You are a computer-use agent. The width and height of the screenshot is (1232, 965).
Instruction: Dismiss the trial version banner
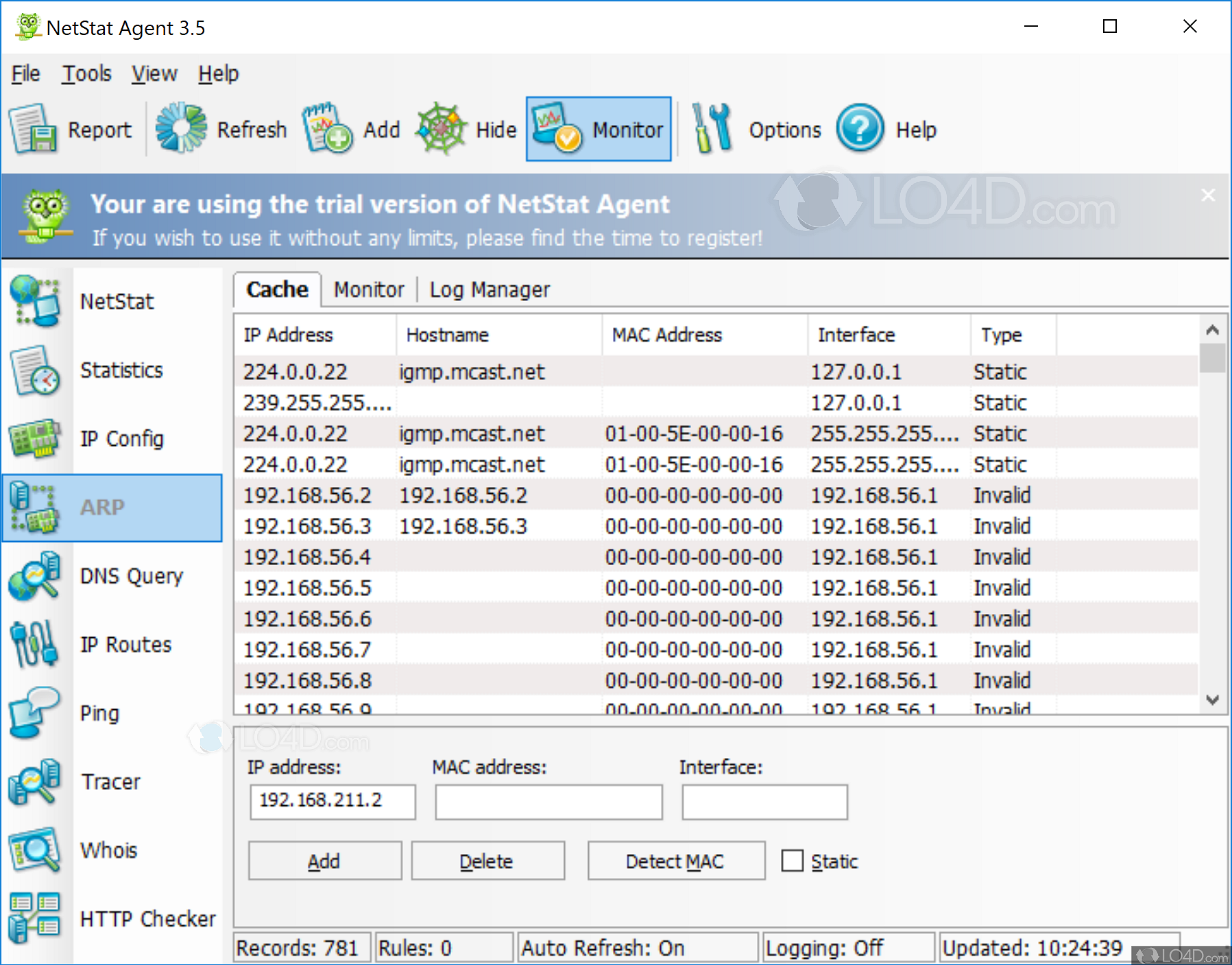(x=1207, y=195)
